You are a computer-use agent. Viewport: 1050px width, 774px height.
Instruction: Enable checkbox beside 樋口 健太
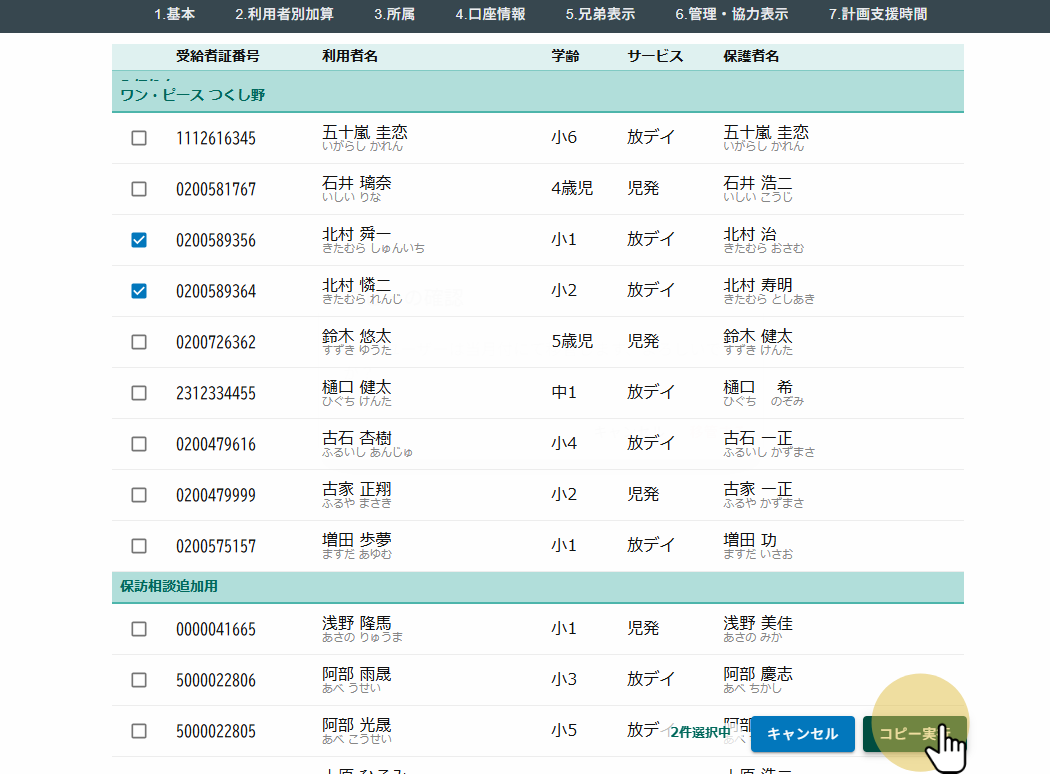coord(139,393)
